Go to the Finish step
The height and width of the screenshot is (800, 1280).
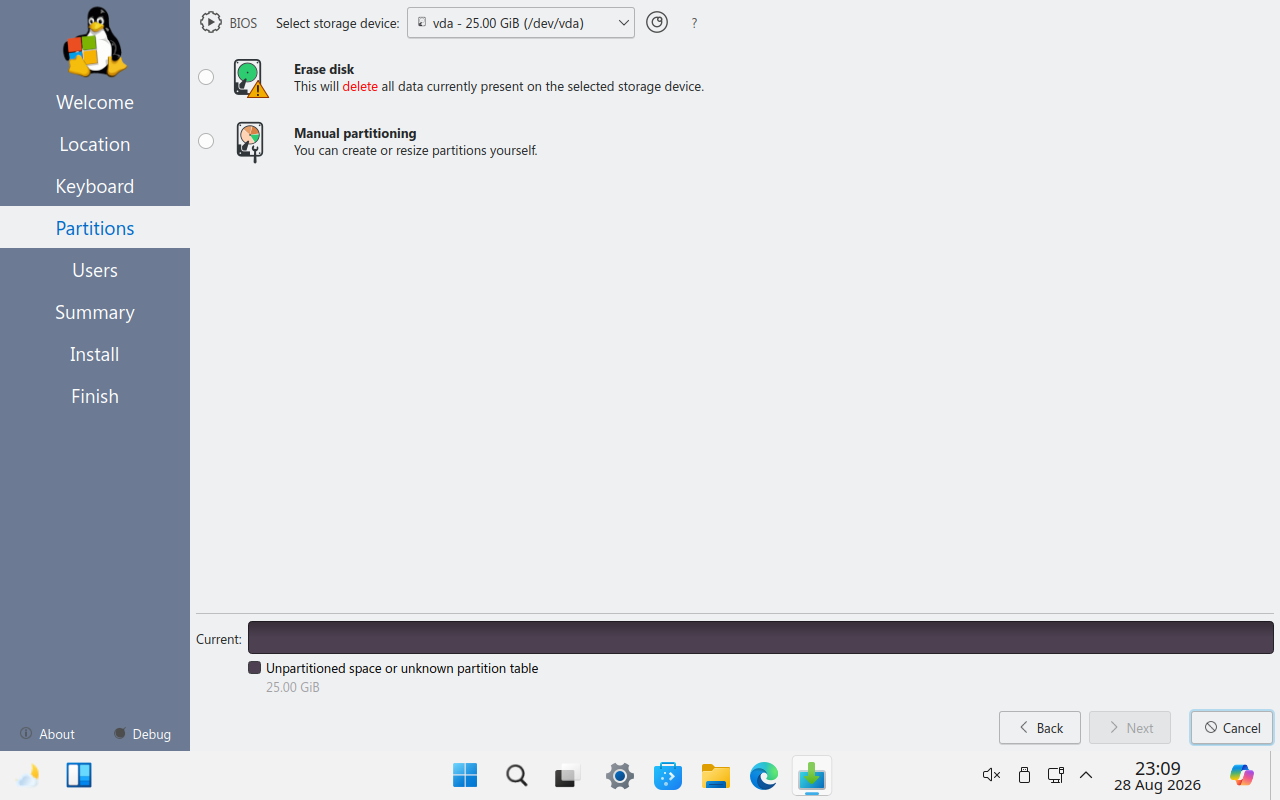click(x=95, y=396)
